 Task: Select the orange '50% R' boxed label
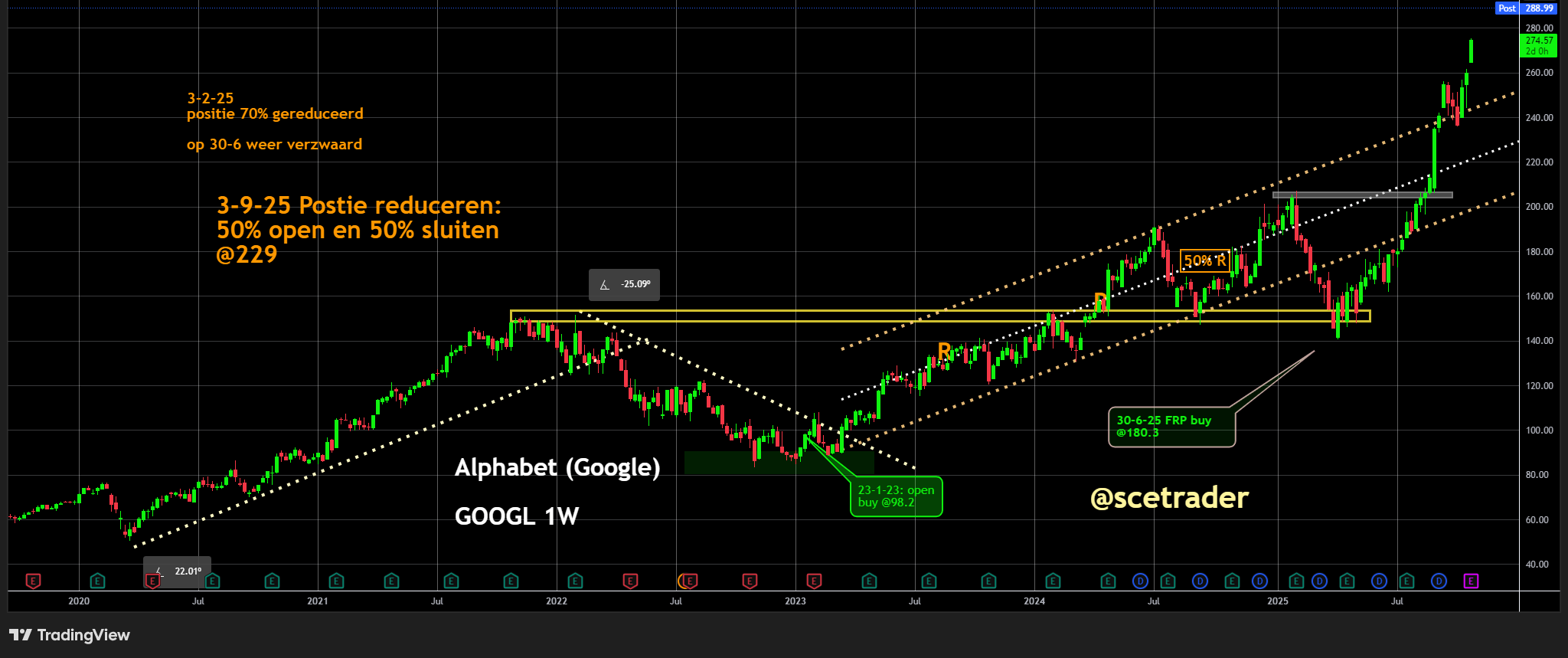pyautogui.click(x=1205, y=261)
